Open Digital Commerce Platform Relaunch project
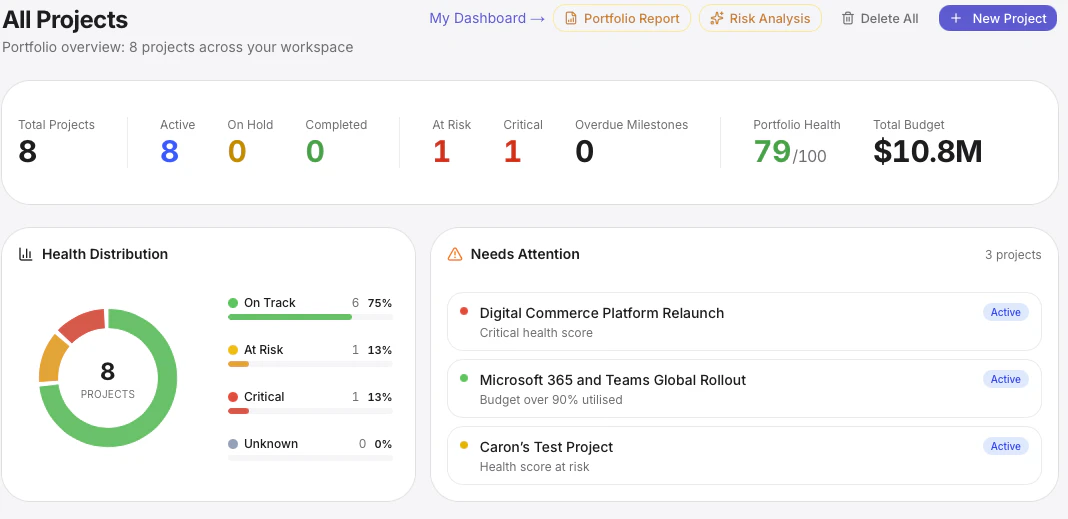The height and width of the screenshot is (519, 1068). 744,321
